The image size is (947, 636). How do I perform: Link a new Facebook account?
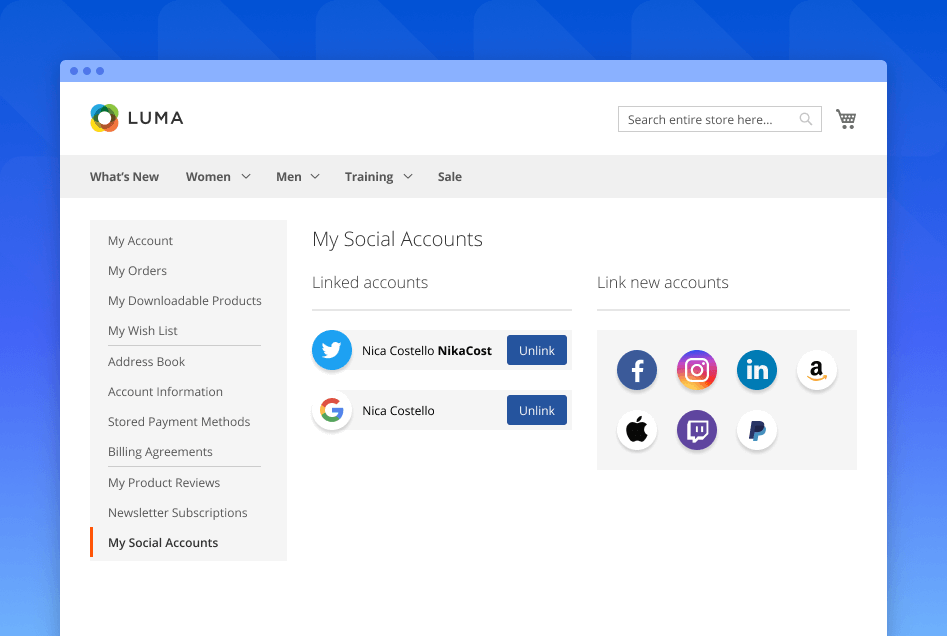[637, 370]
